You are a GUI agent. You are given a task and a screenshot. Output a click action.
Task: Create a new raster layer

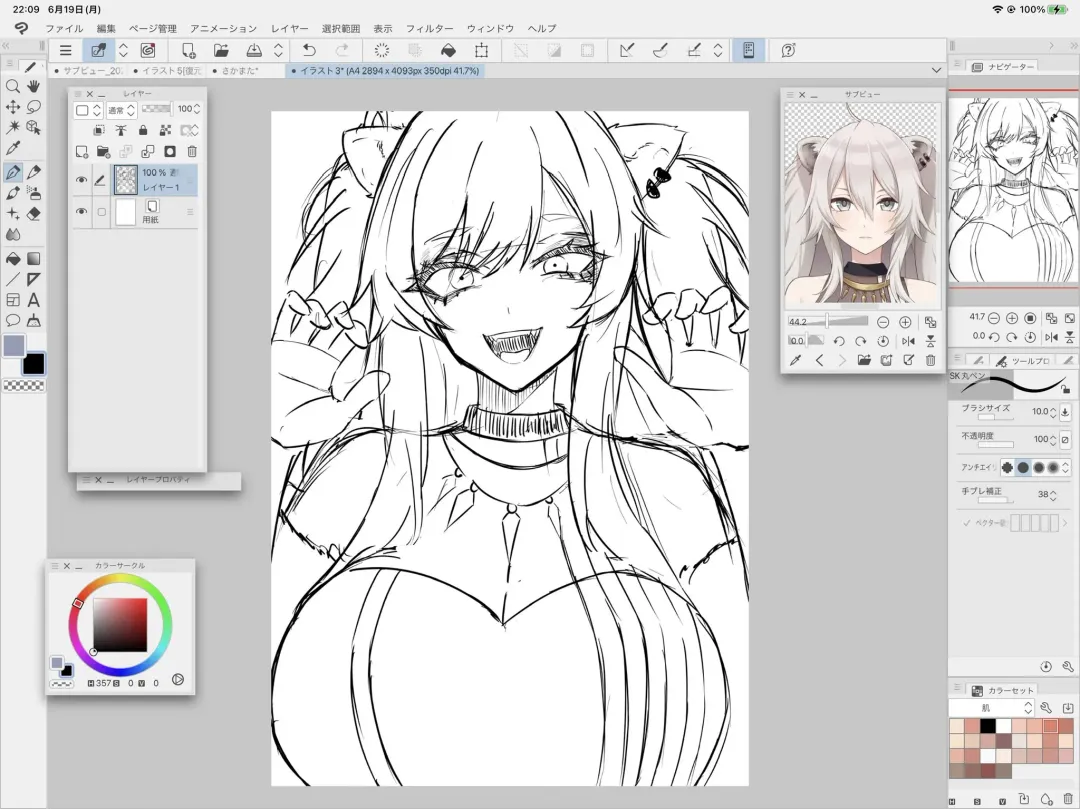click(83, 152)
